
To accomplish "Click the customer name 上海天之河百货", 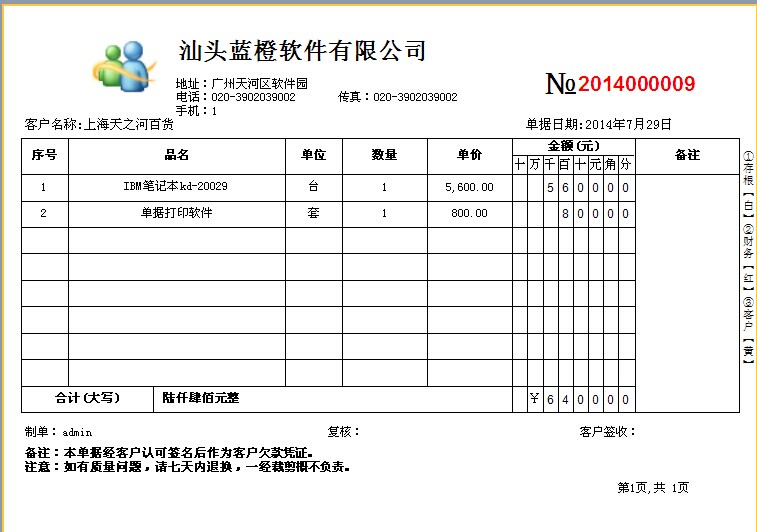I will coord(129,125).
